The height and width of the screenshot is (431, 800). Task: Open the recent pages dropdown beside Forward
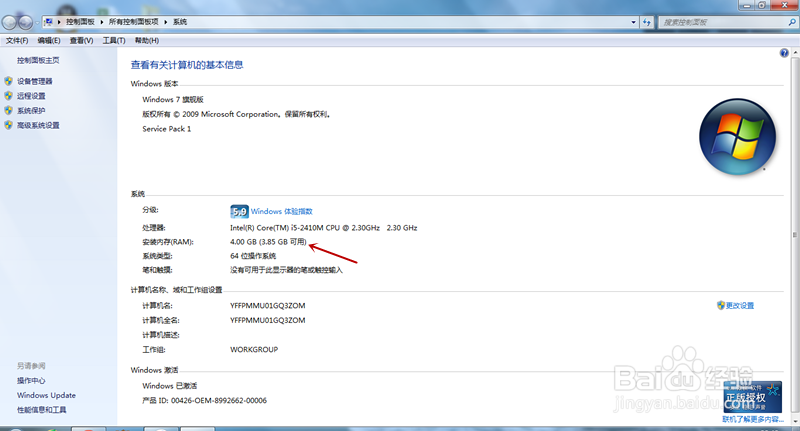coord(37,23)
